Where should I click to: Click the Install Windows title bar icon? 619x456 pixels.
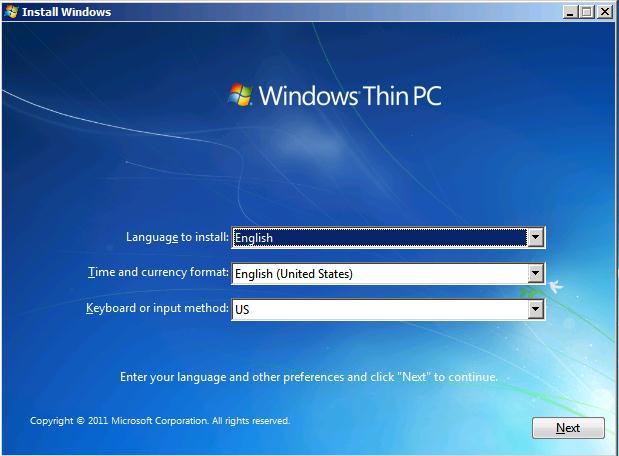coord(11,12)
